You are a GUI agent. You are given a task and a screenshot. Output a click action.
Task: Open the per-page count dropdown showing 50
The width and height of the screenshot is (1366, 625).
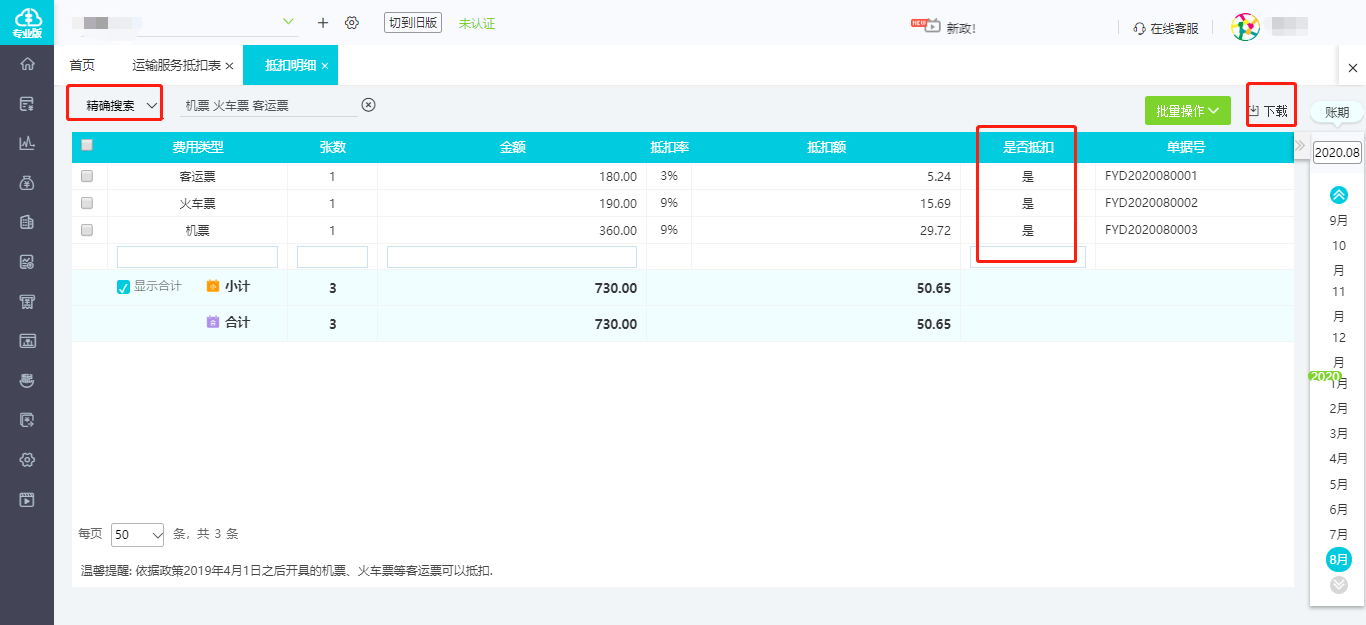point(138,535)
